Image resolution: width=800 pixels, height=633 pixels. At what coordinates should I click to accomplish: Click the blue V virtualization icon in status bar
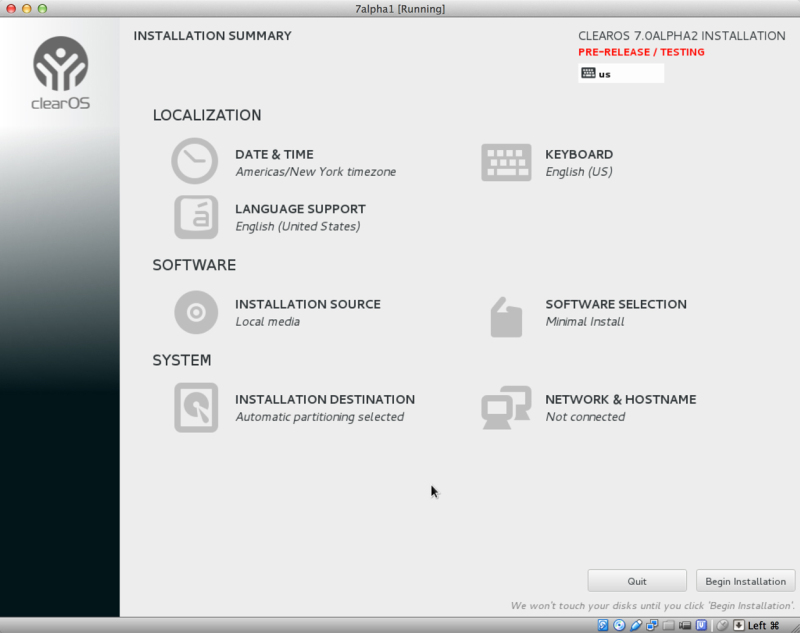point(701,625)
